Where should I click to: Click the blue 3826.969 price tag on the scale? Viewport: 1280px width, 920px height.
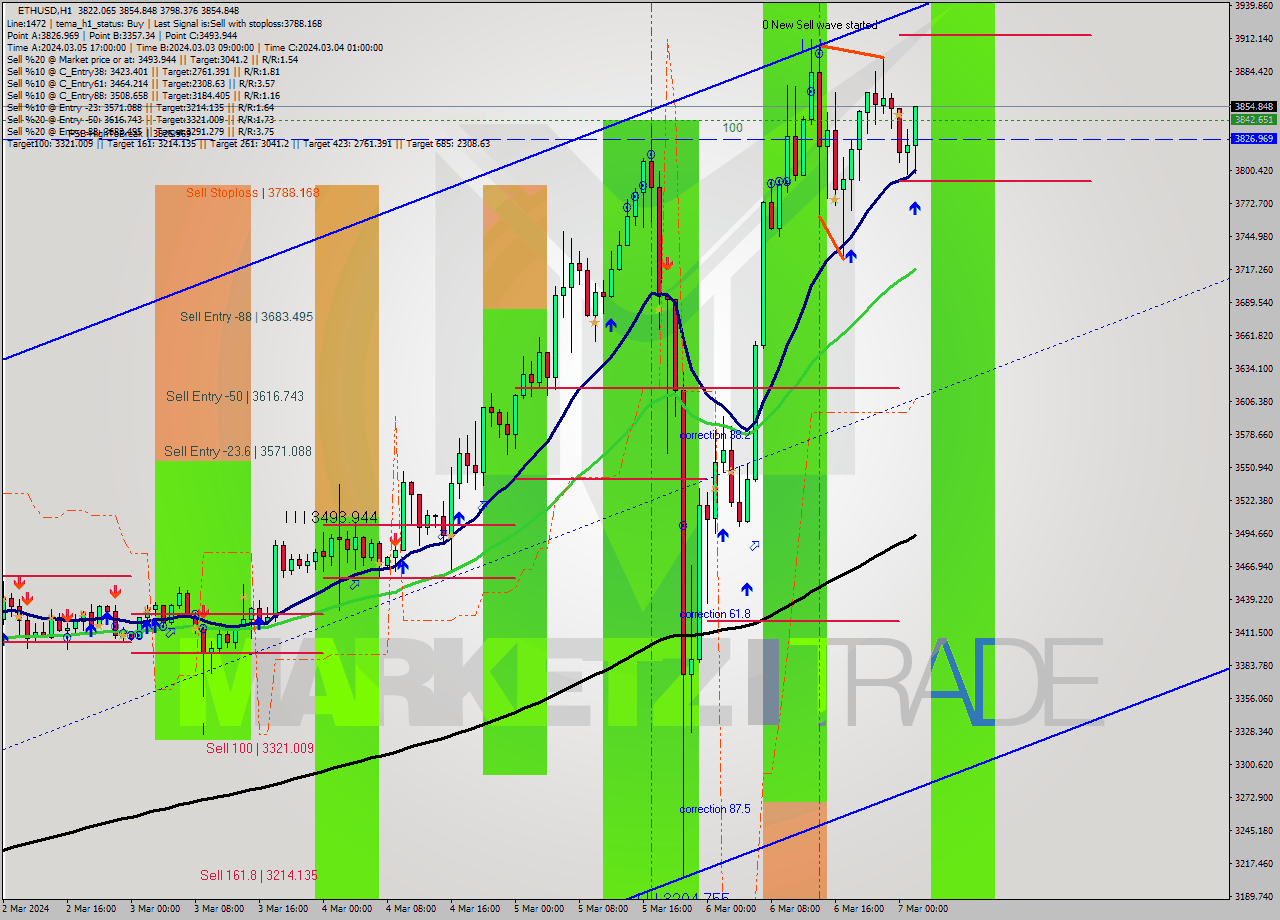point(1252,139)
